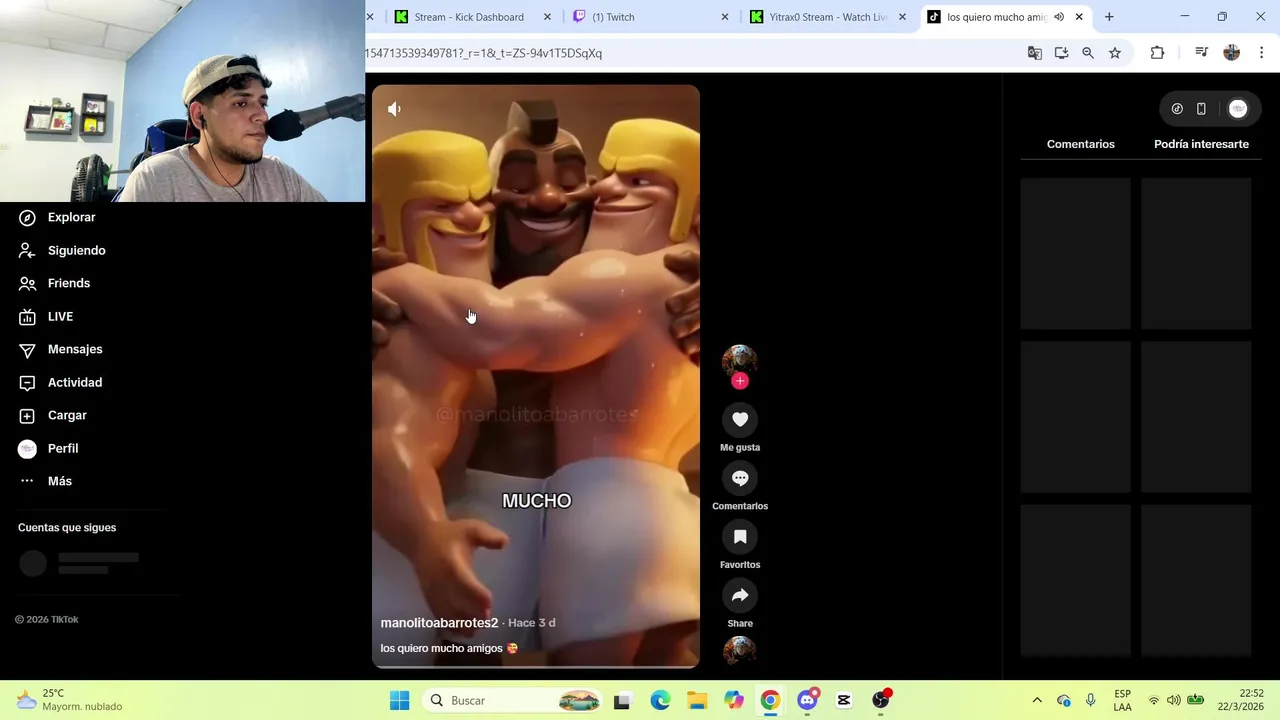1280x720 pixels.
Task: Open a new browser tab
Action: pos(1109,17)
